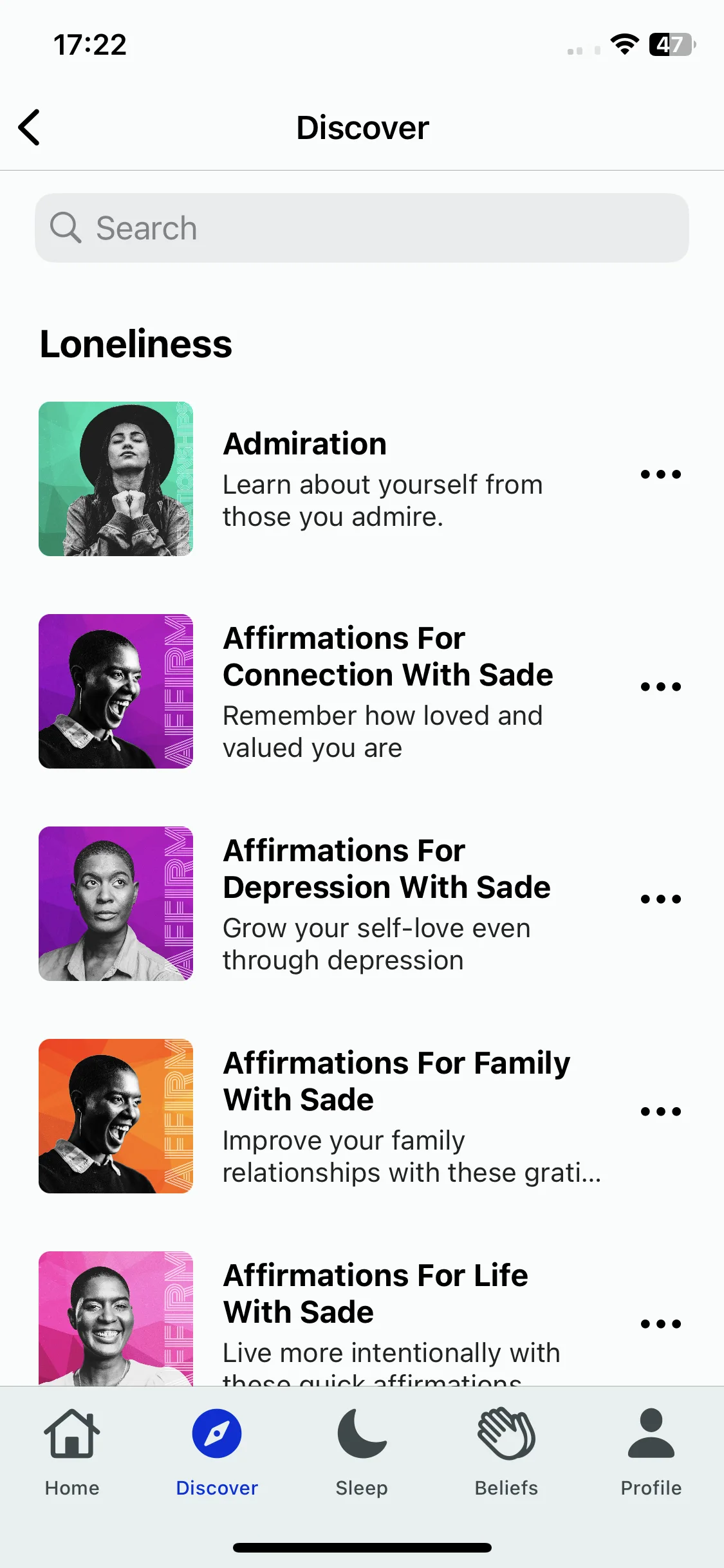Image resolution: width=724 pixels, height=1568 pixels.
Task: Select the Discover compass icon
Action: click(217, 1433)
